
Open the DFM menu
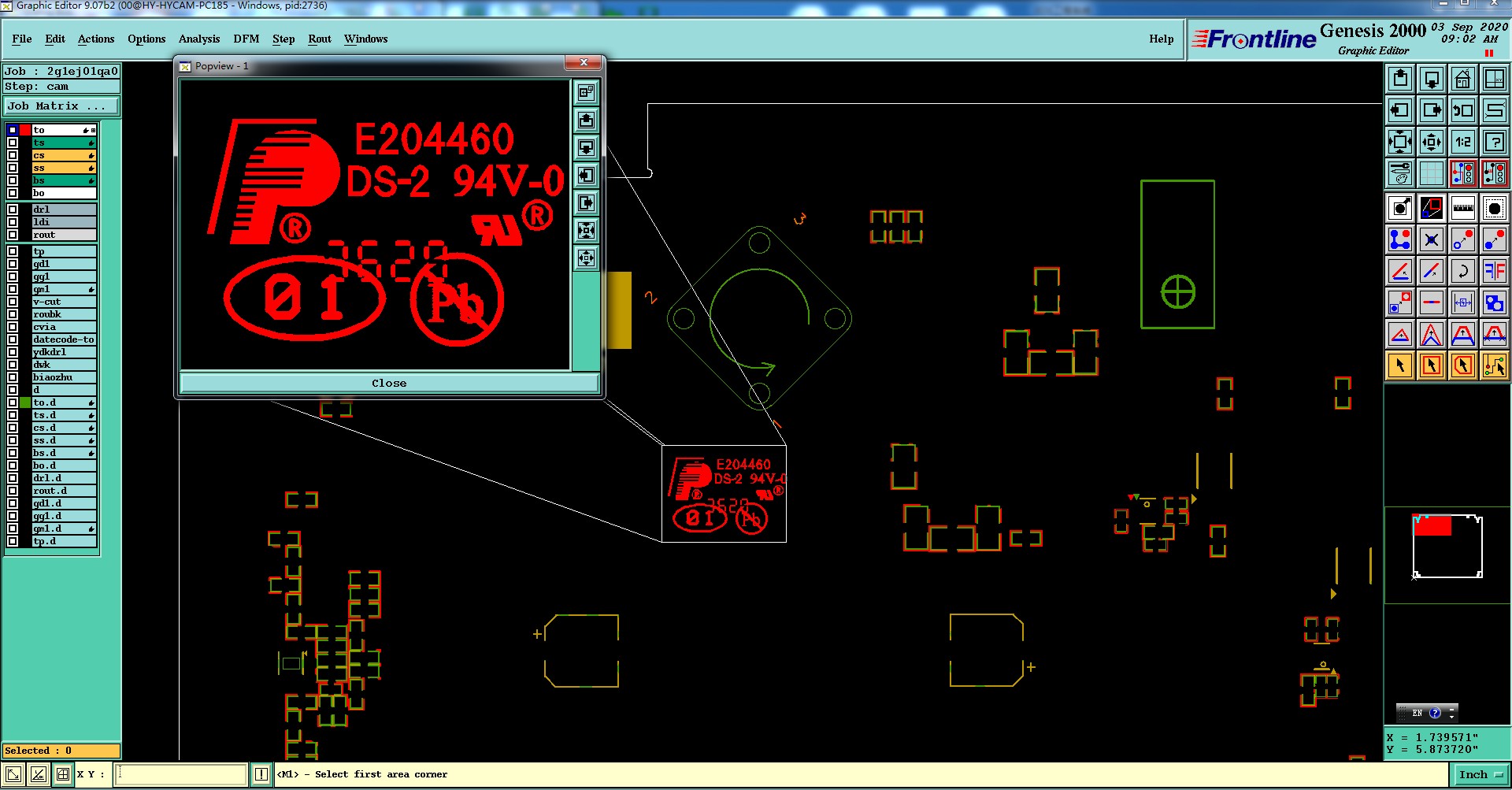246,39
